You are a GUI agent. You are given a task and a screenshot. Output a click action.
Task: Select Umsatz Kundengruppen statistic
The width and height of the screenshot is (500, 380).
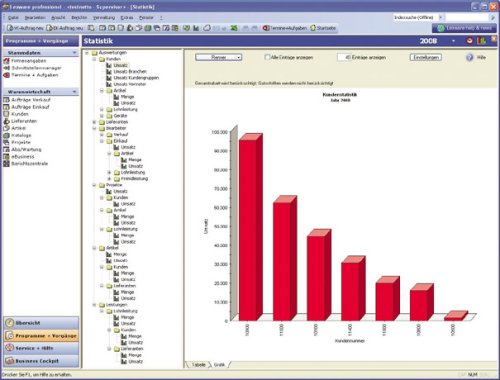136,78
